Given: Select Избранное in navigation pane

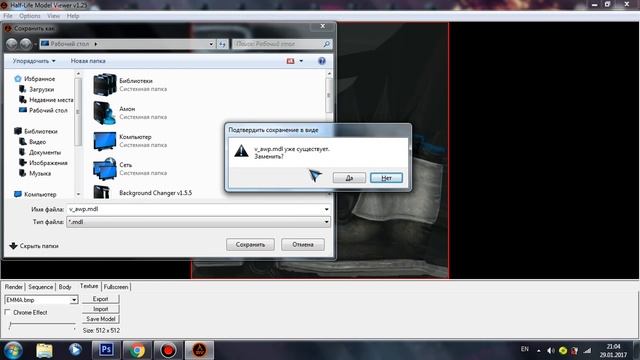Looking at the screenshot, I should (x=39, y=79).
